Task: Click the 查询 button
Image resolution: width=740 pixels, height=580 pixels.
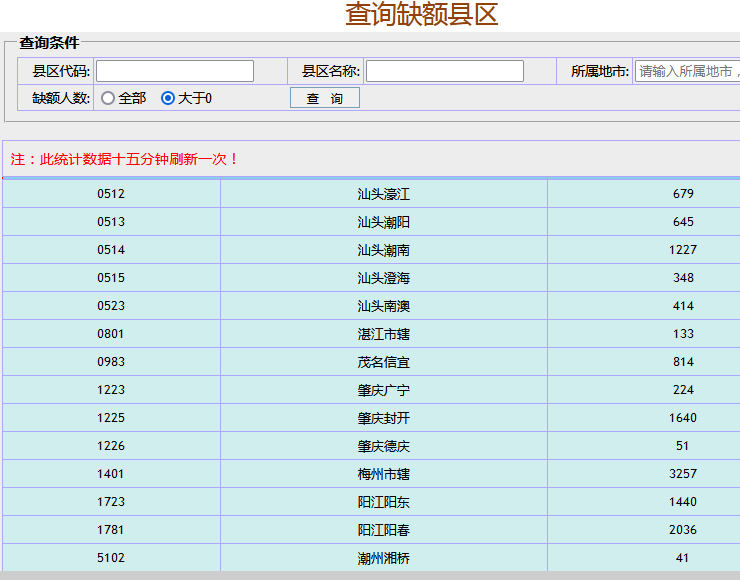Action: click(x=325, y=98)
